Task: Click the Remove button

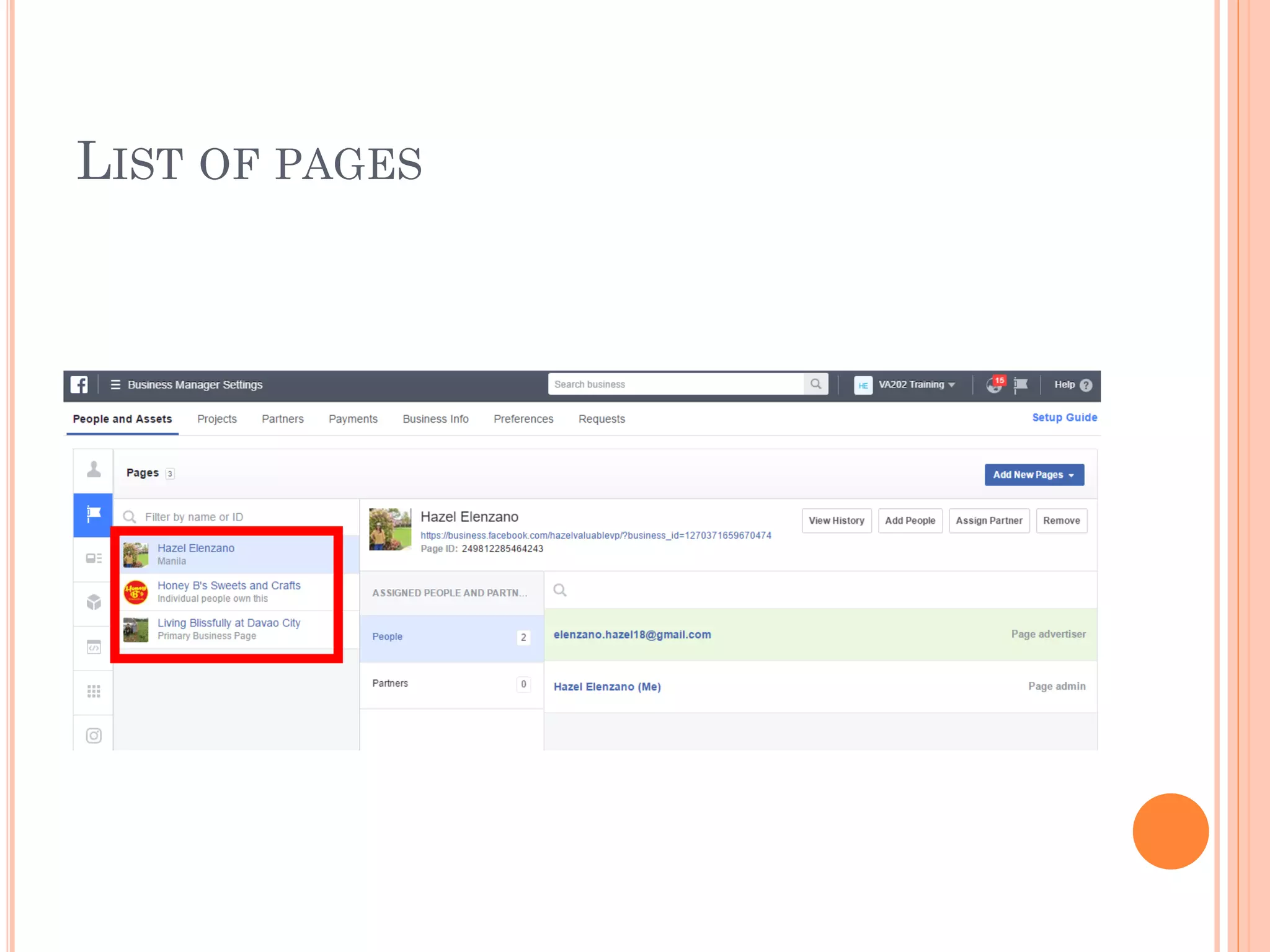Action: [x=1062, y=521]
